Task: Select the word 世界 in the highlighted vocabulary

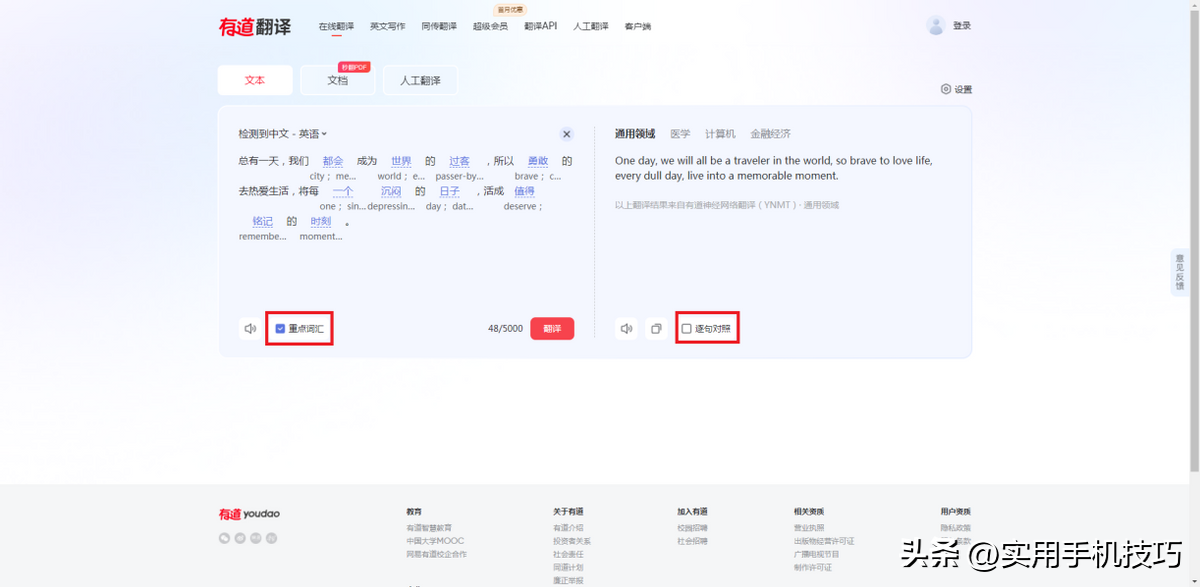Action: pyautogui.click(x=400, y=160)
